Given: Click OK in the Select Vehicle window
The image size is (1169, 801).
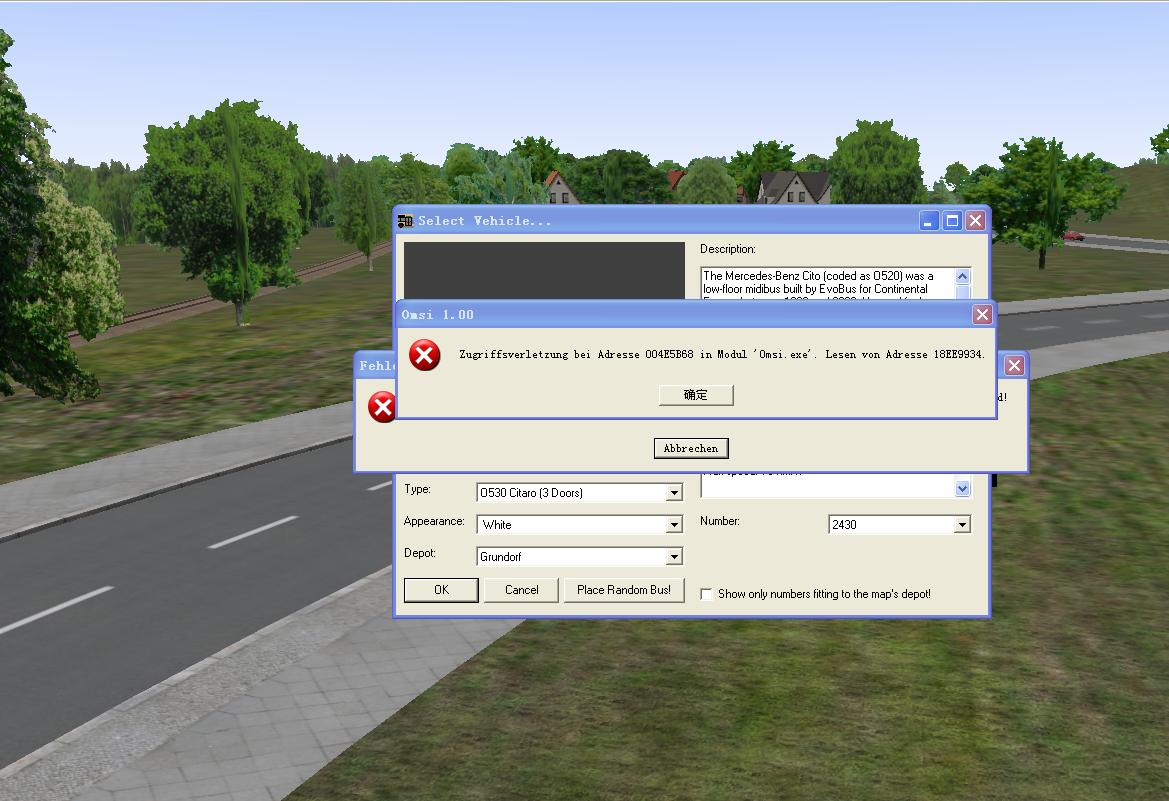Looking at the screenshot, I should (x=441, y=590).
